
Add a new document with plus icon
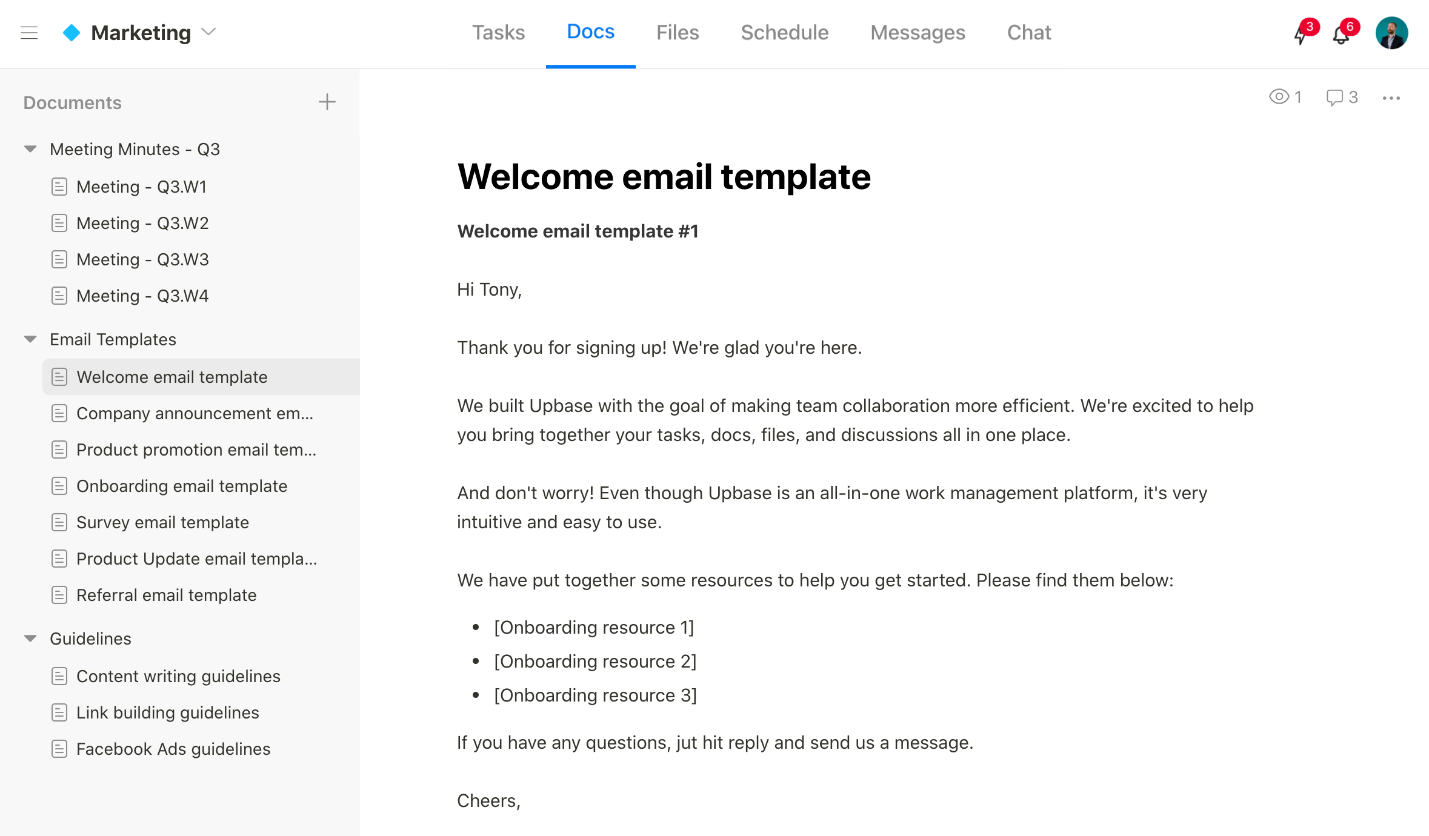tap(327, 102)
